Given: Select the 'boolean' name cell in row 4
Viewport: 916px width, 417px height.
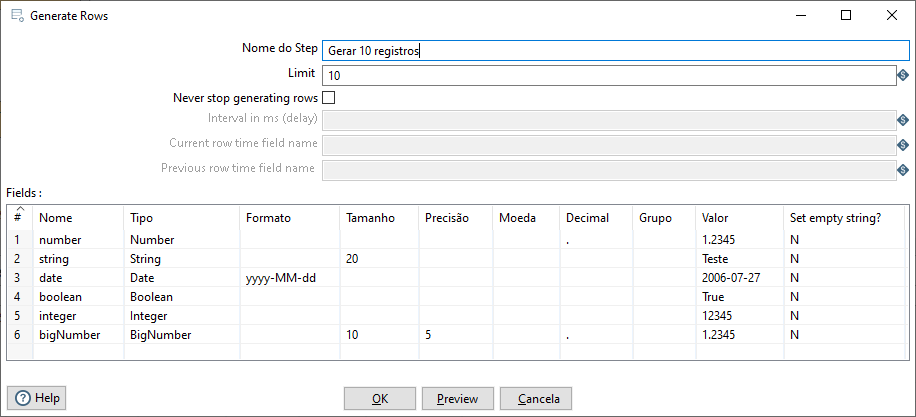Looking at the screenshot, I should pos(78,297).
